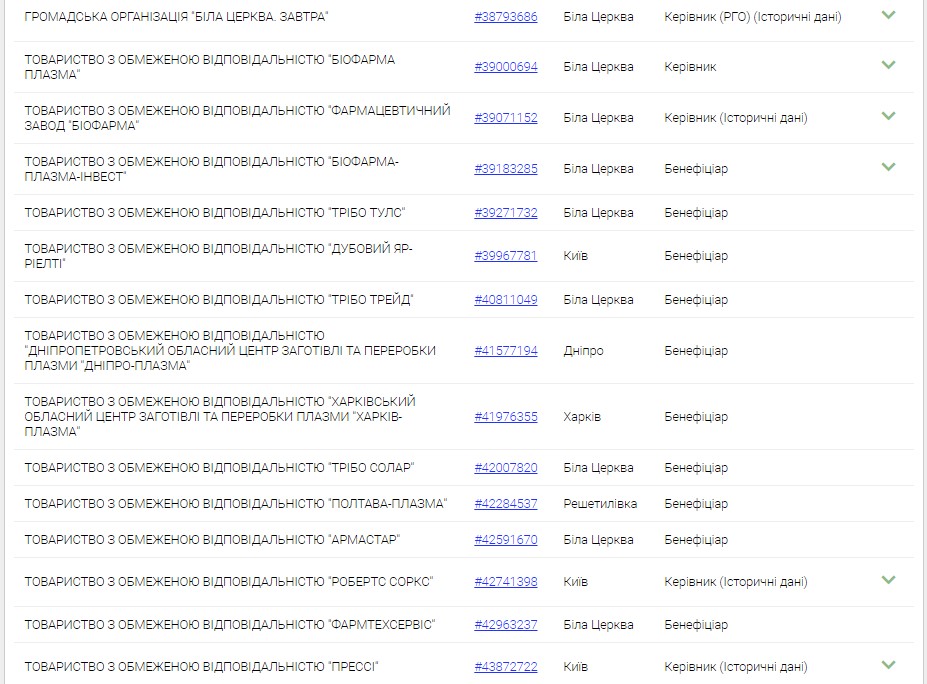Expand the "Робертс Соркс" row chevron
The width and height of the screenshot is (927, 684).
coord(888,580)
